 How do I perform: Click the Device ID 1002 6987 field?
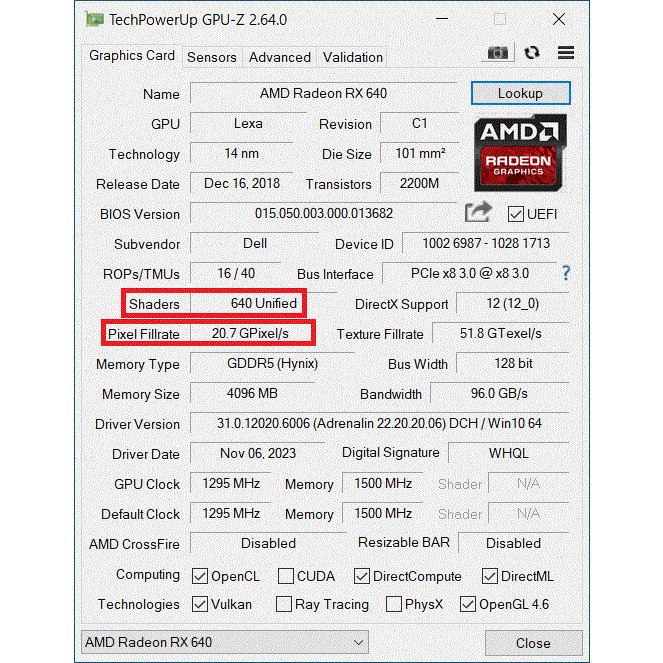(486, 244)
